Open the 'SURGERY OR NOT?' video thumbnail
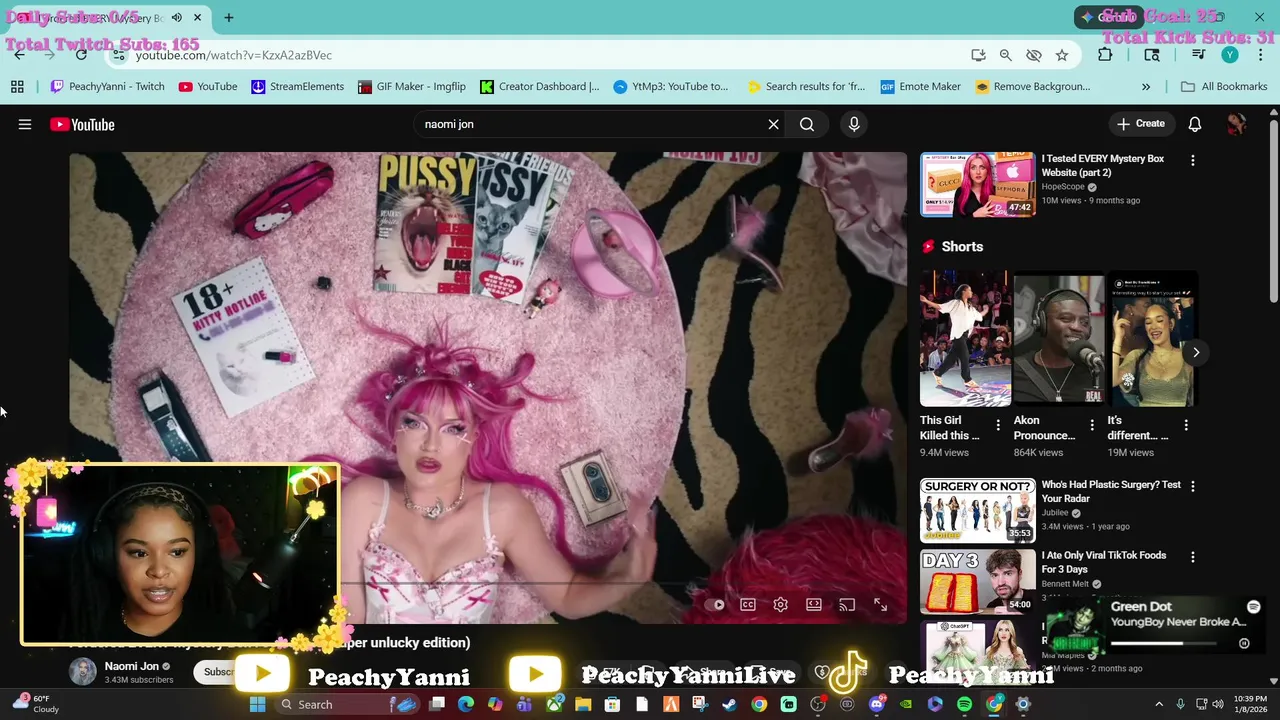The height and width of the screenshot is (720, 1280). point(978,510)
